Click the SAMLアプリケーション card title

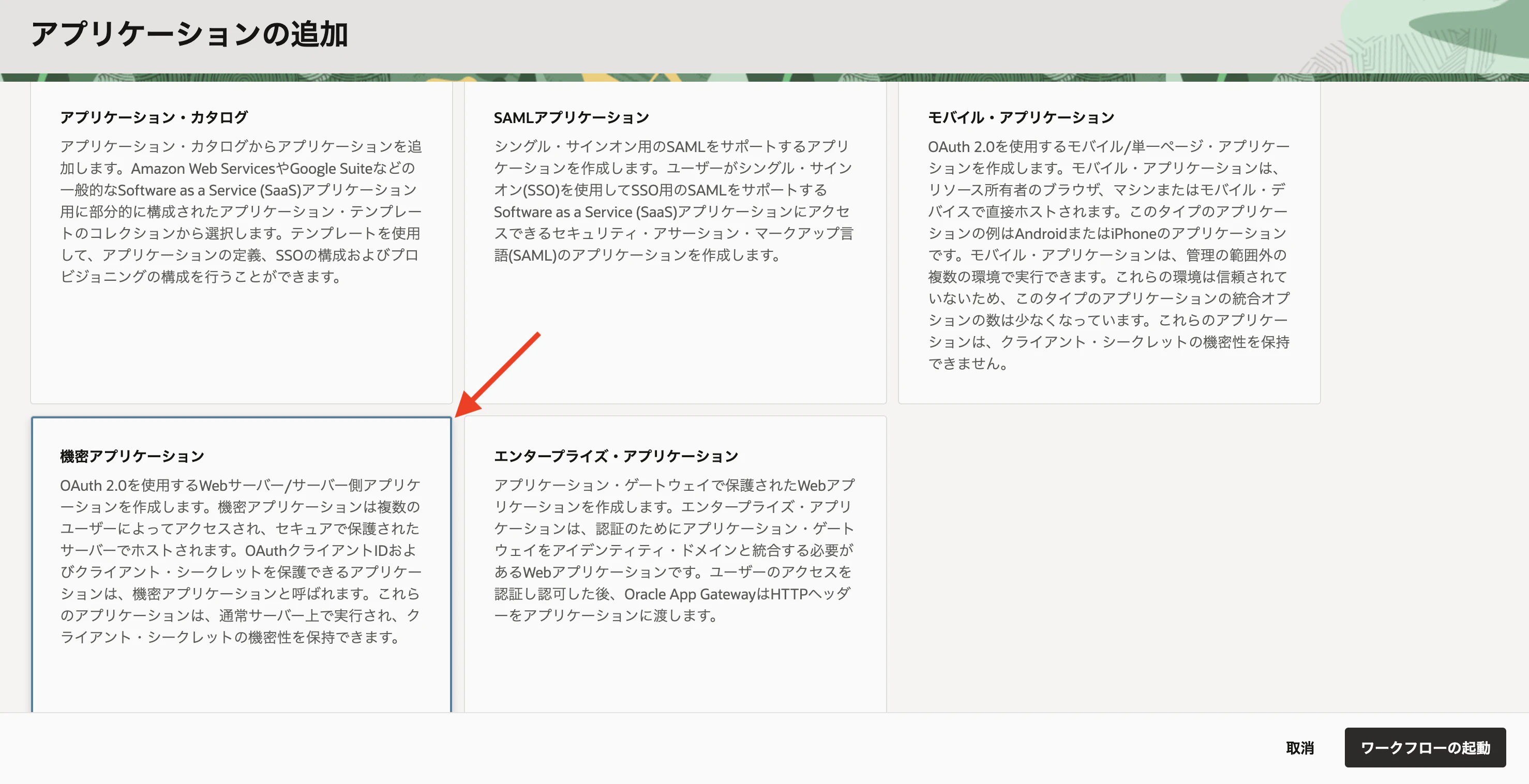click(572, 117)
